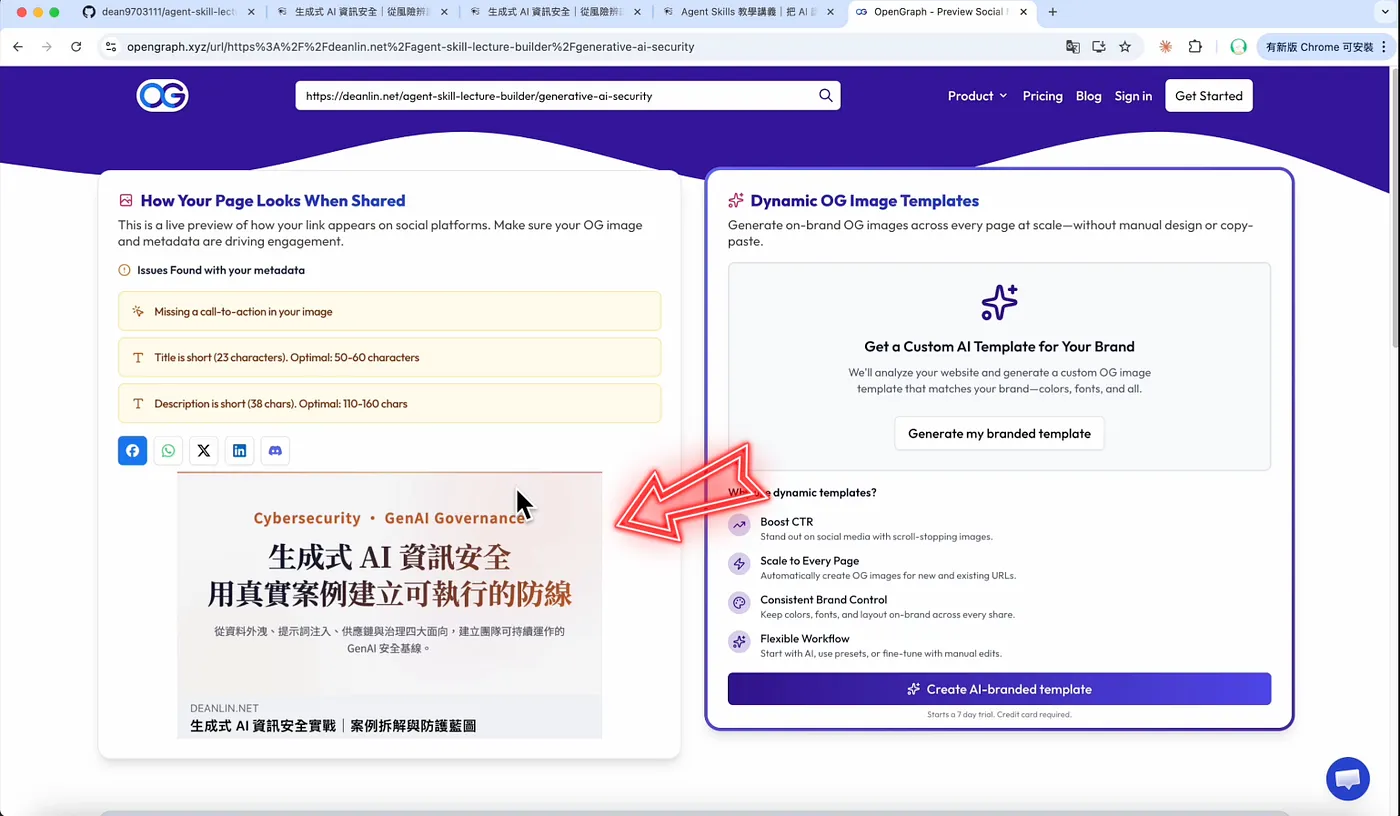Viewport: 1400px width, 816px height.
Task: View site information icon in address bar
Action: tap(111, 46)
